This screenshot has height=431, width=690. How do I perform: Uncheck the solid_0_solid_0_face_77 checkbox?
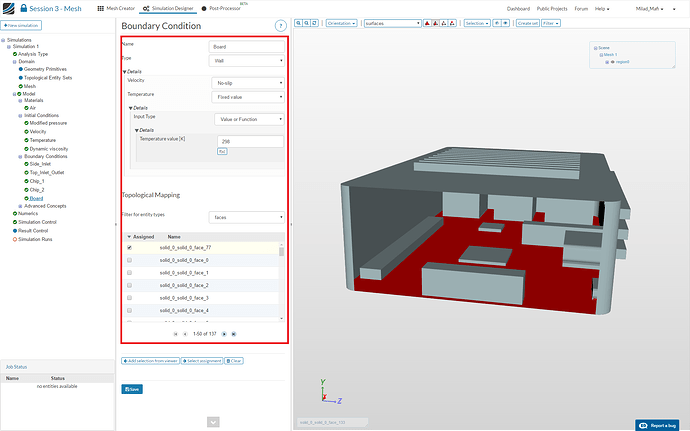129,247
